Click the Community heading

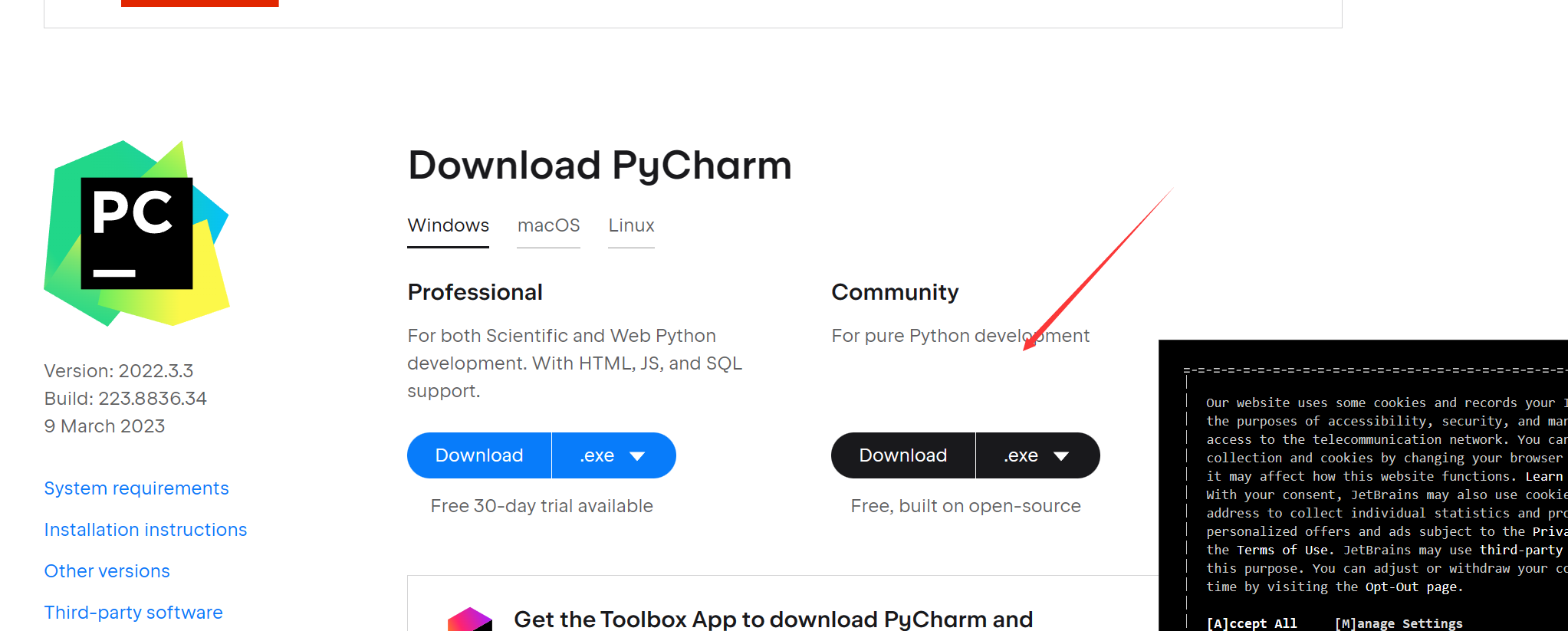coord(895,292)
